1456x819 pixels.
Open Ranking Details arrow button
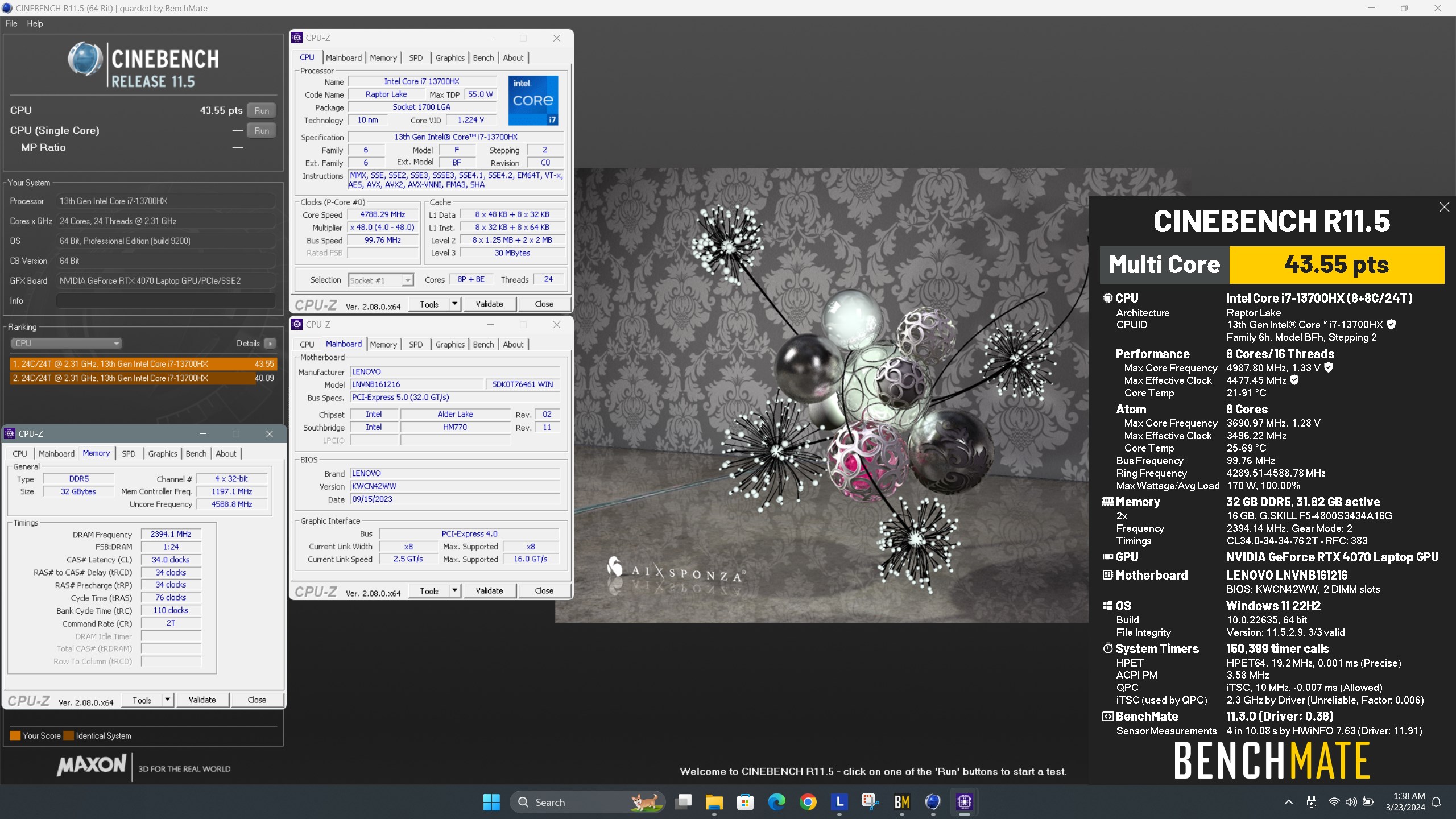point(270,344)
